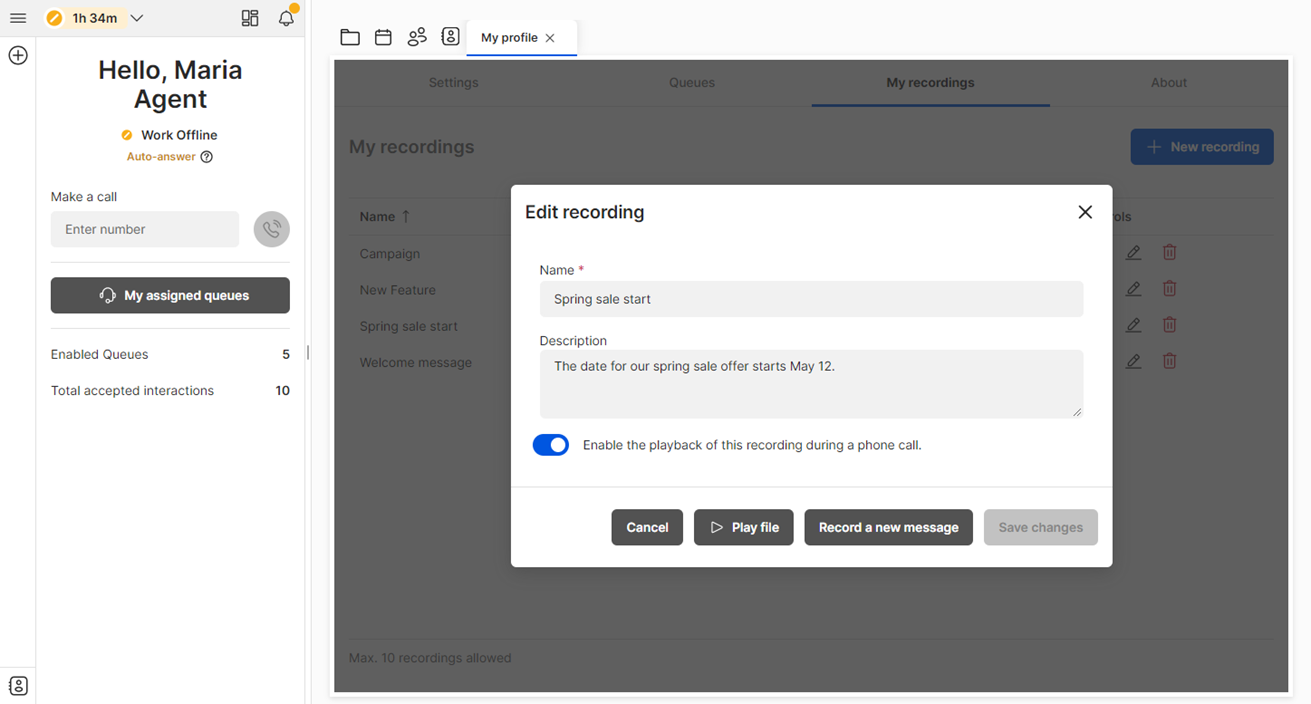Play the recording file

coord(744,527)
